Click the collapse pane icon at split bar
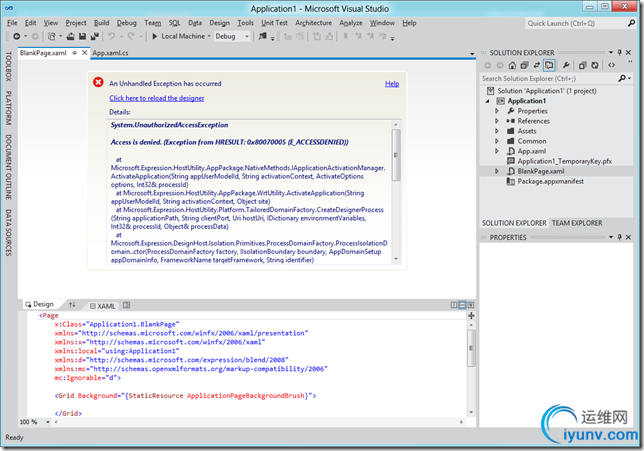Screen dimensions: 644x451 click(x=471, y=305)
